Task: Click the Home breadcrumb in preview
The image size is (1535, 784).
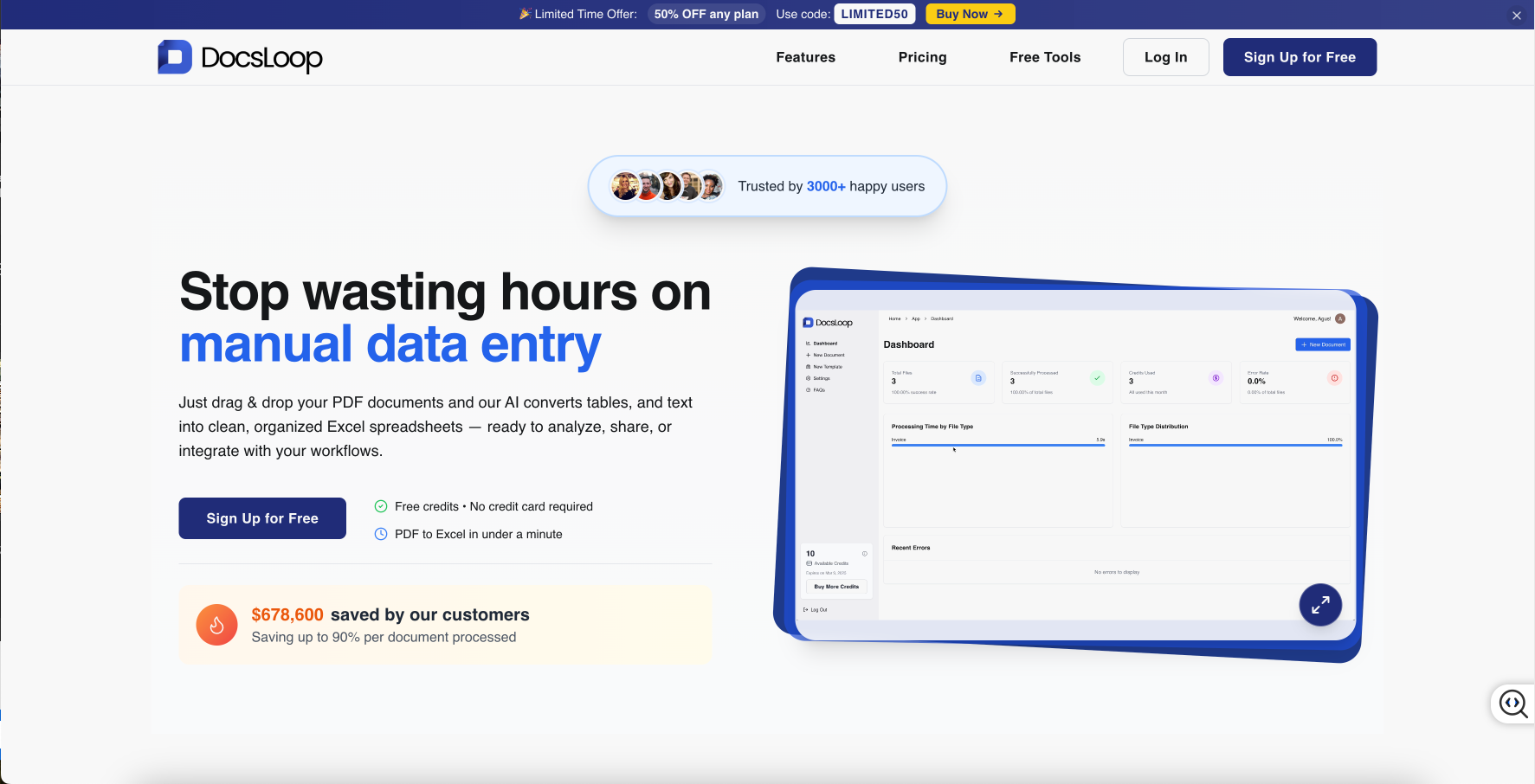Action: point(894,318)
